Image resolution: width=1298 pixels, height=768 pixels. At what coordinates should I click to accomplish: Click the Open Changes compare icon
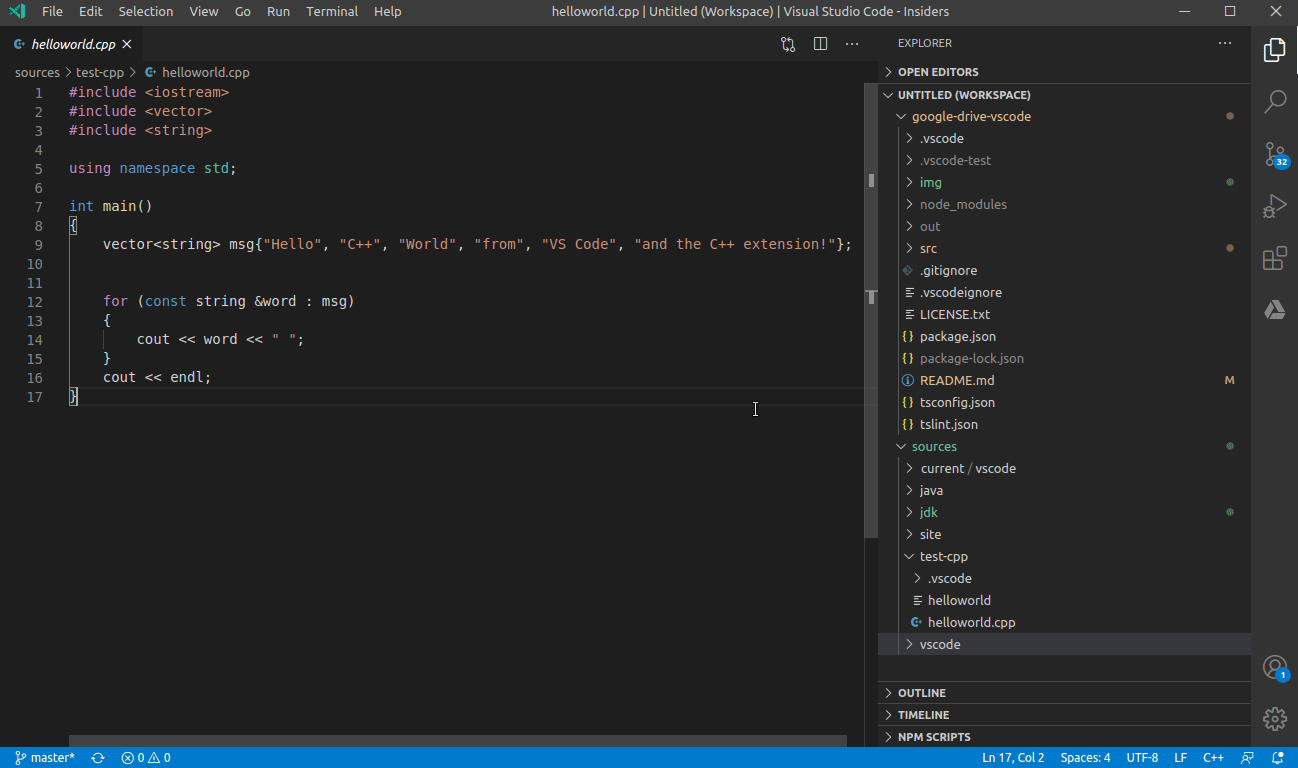tap(788, 44)
